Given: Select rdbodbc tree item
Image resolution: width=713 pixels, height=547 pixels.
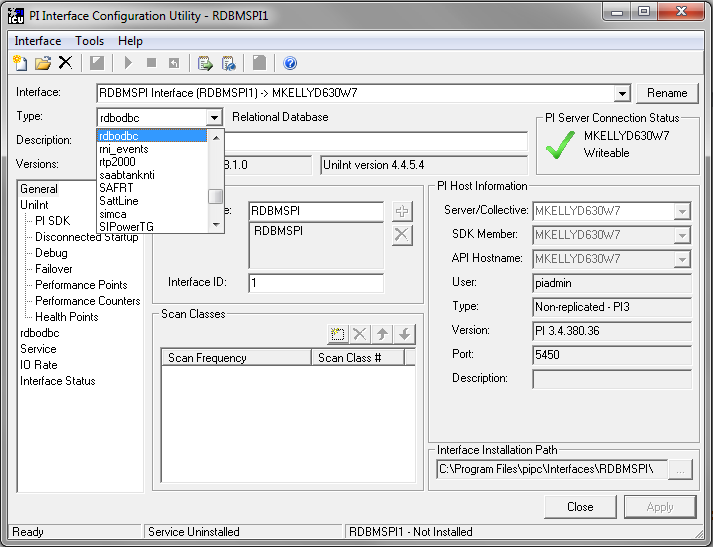Looking at the screenshot, I should click(40, 333).
